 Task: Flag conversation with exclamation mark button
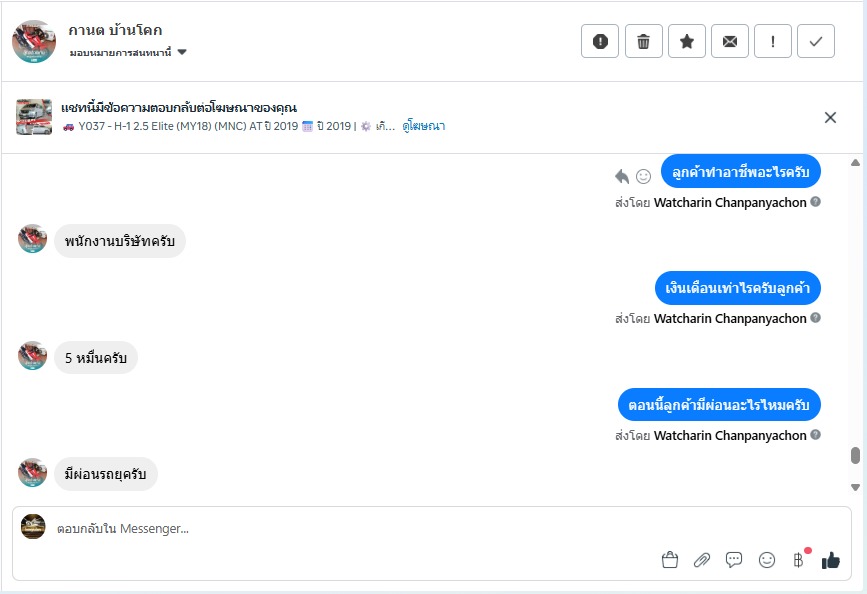point(773,41)
